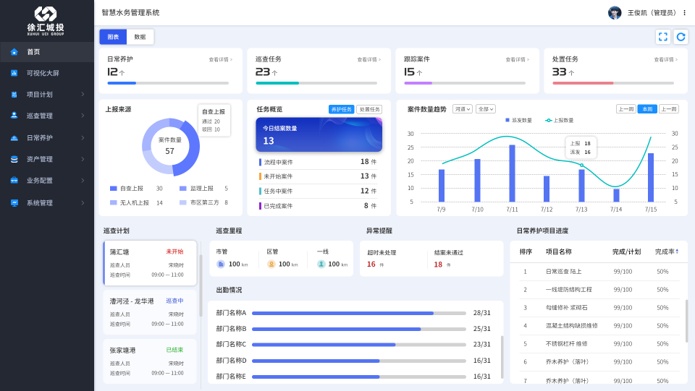Sort by 完成率 column arrow
Screen dimensions: 695x391
coord(677,251)
